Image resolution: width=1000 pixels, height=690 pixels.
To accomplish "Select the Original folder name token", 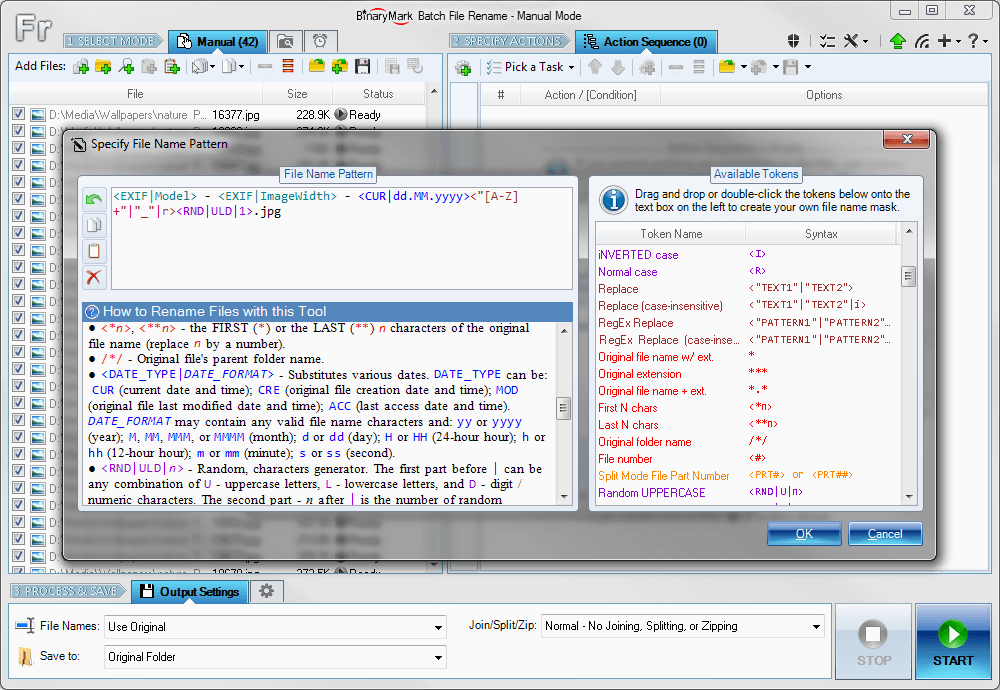I will click(747, 442).
